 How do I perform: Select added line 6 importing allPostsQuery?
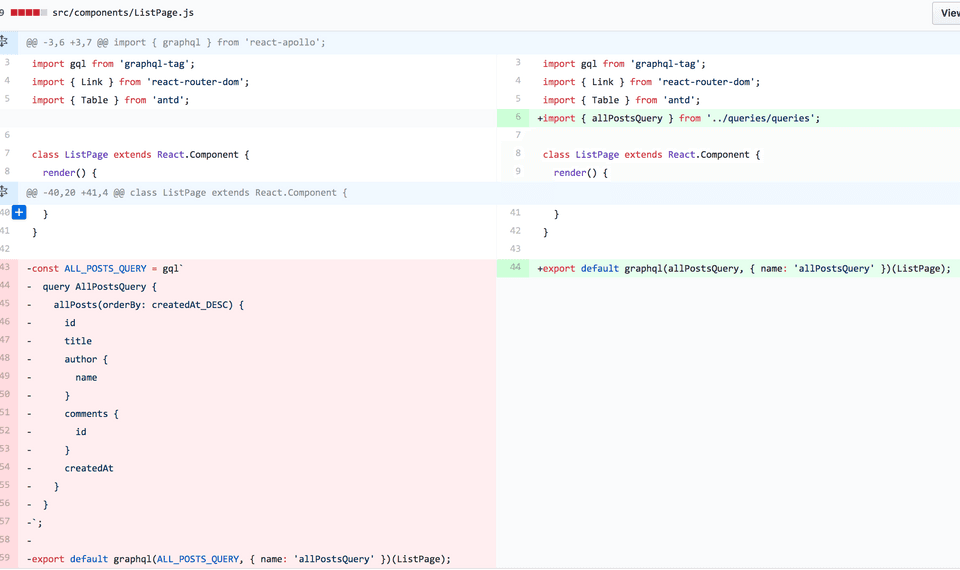coord(678,118)
